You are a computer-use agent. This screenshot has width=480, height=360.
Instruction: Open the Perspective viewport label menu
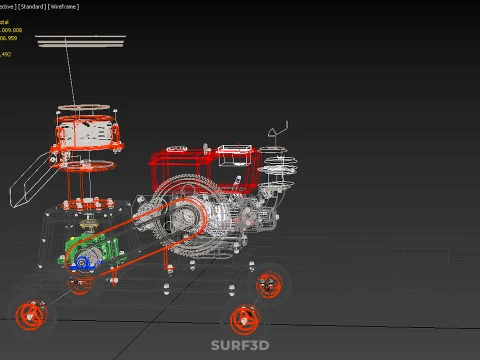pos(8,7)
